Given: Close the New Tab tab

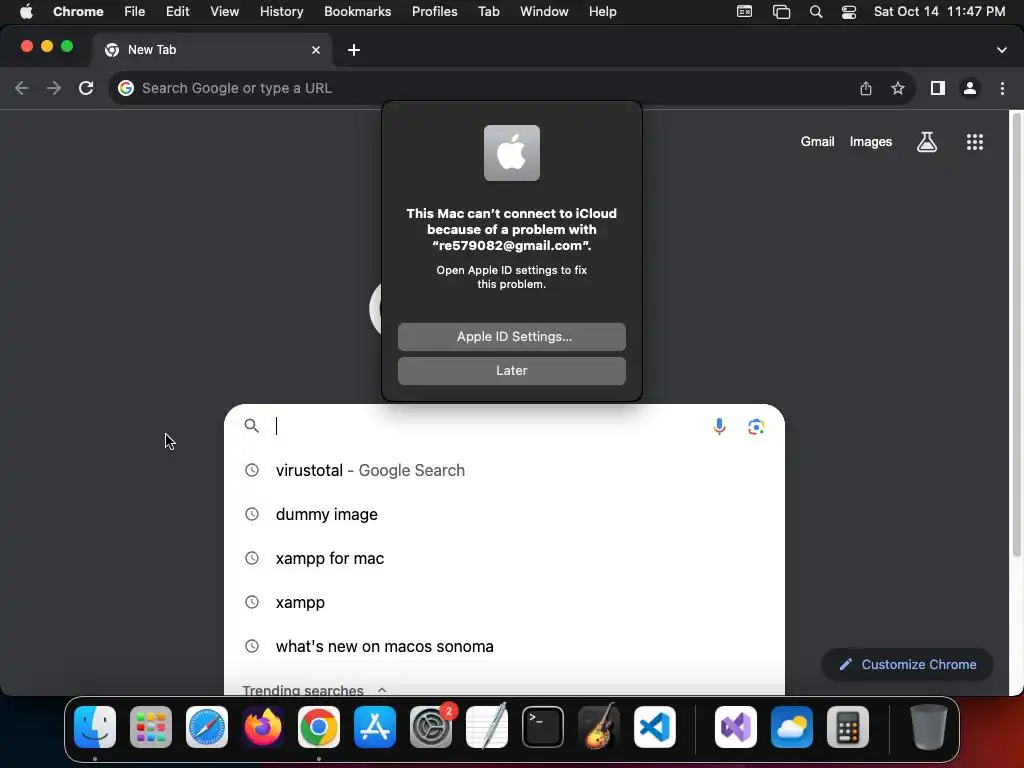Looking at the screenshot, I should (316, 50).
